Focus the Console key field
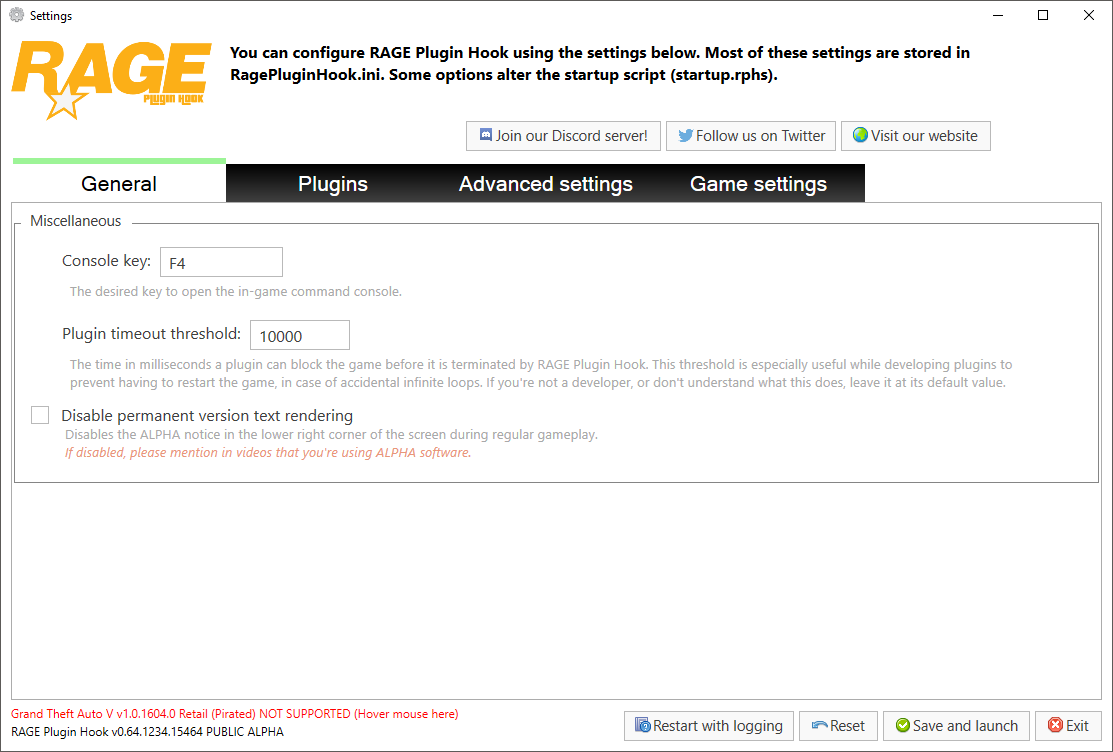The height and width of the screenshot is (752, 1113). pyautogui.click(x=221, y=262)
